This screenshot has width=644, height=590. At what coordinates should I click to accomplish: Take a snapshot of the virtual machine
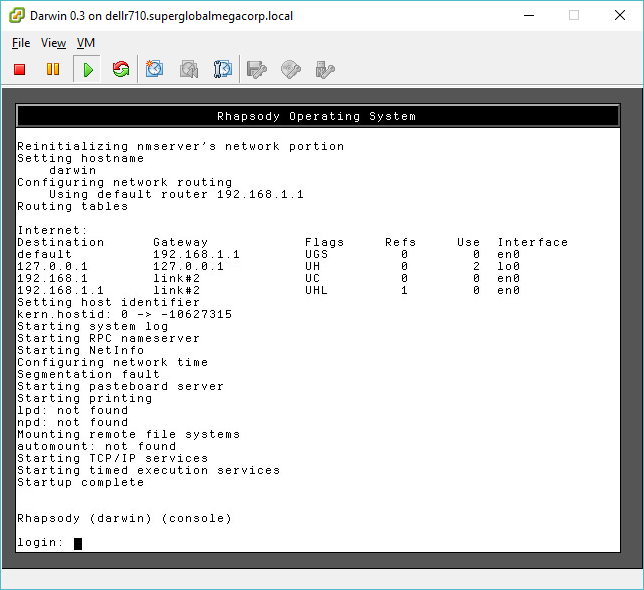(155, 69)
